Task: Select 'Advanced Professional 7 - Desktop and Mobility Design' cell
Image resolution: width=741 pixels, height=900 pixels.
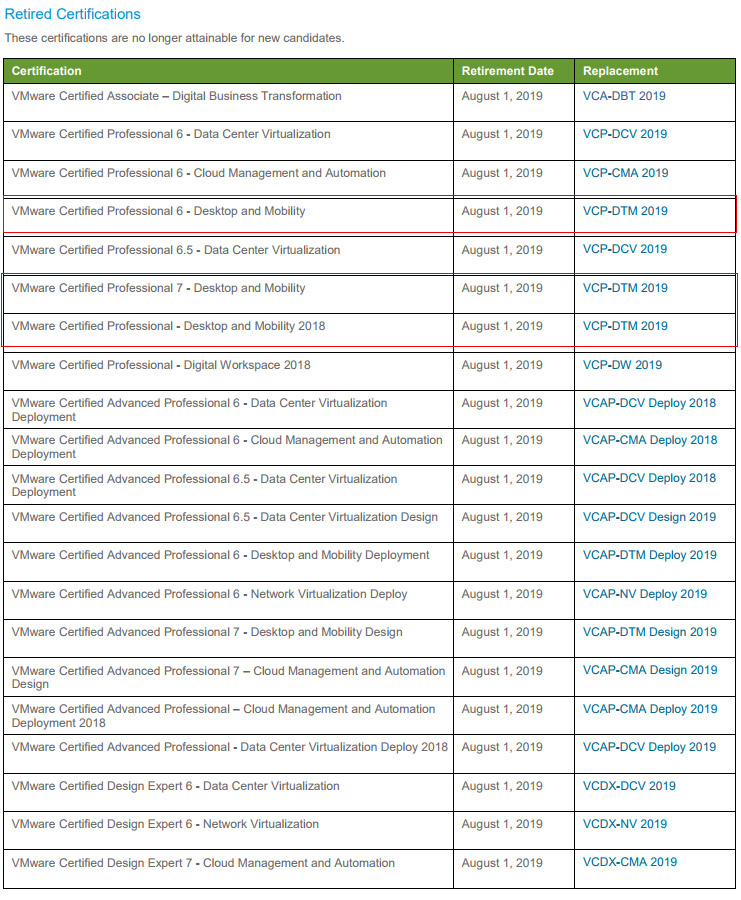Action: pos(228,638)
